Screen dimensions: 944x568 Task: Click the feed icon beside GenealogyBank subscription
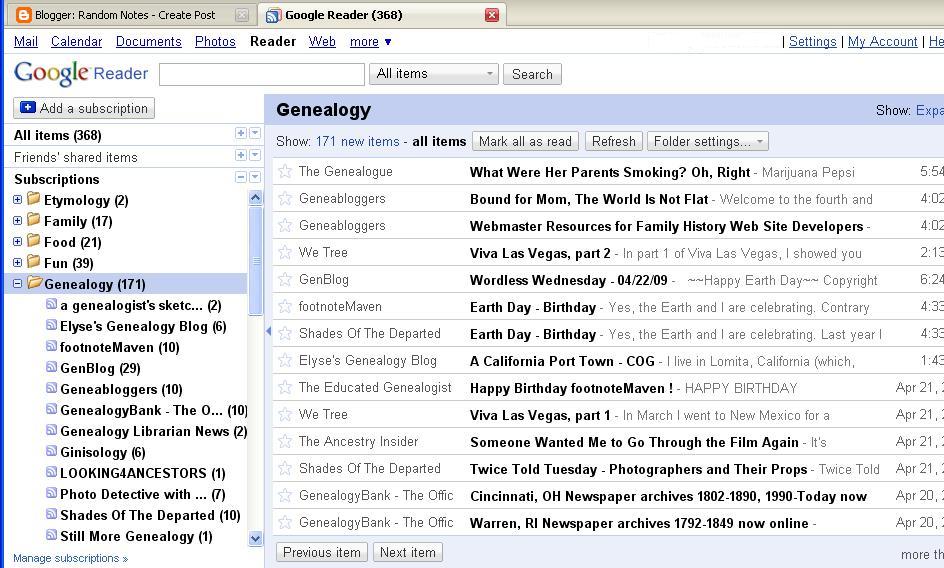tap(52, 410)
